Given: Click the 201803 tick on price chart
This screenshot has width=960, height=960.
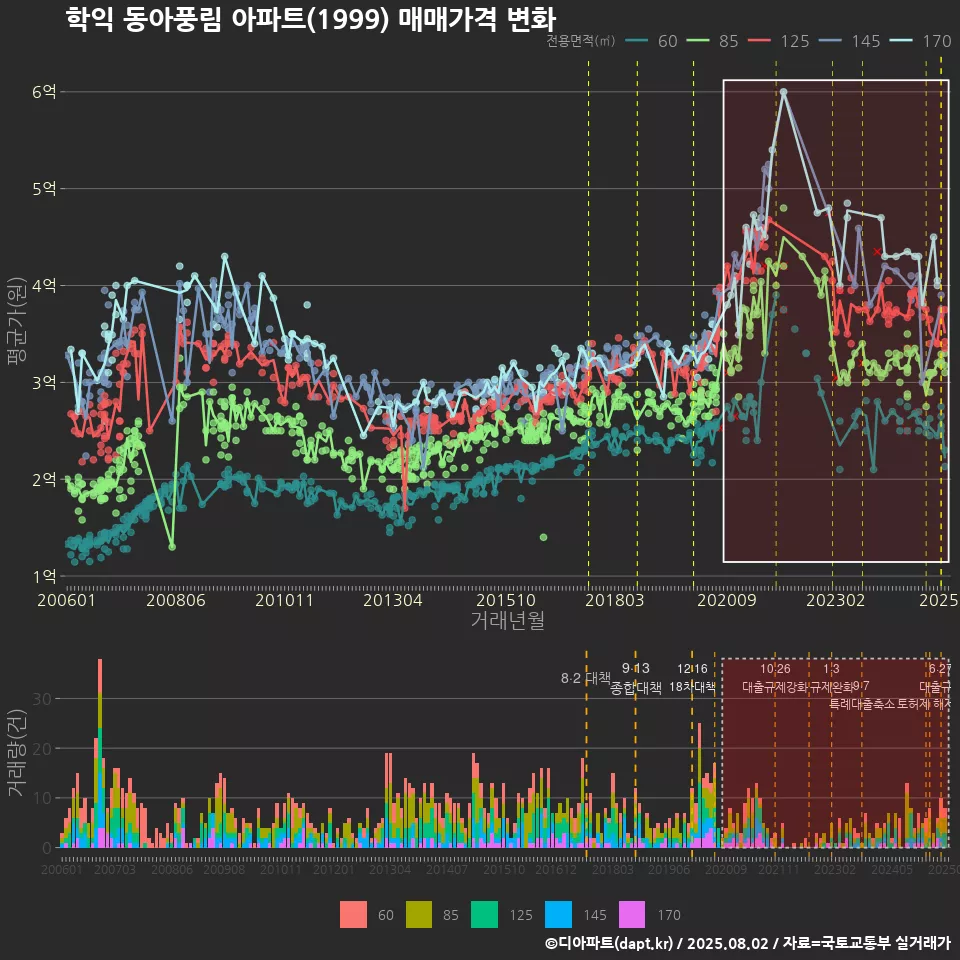Looking at the screenshot, I should pyautogui.click(x=615, y=600).
